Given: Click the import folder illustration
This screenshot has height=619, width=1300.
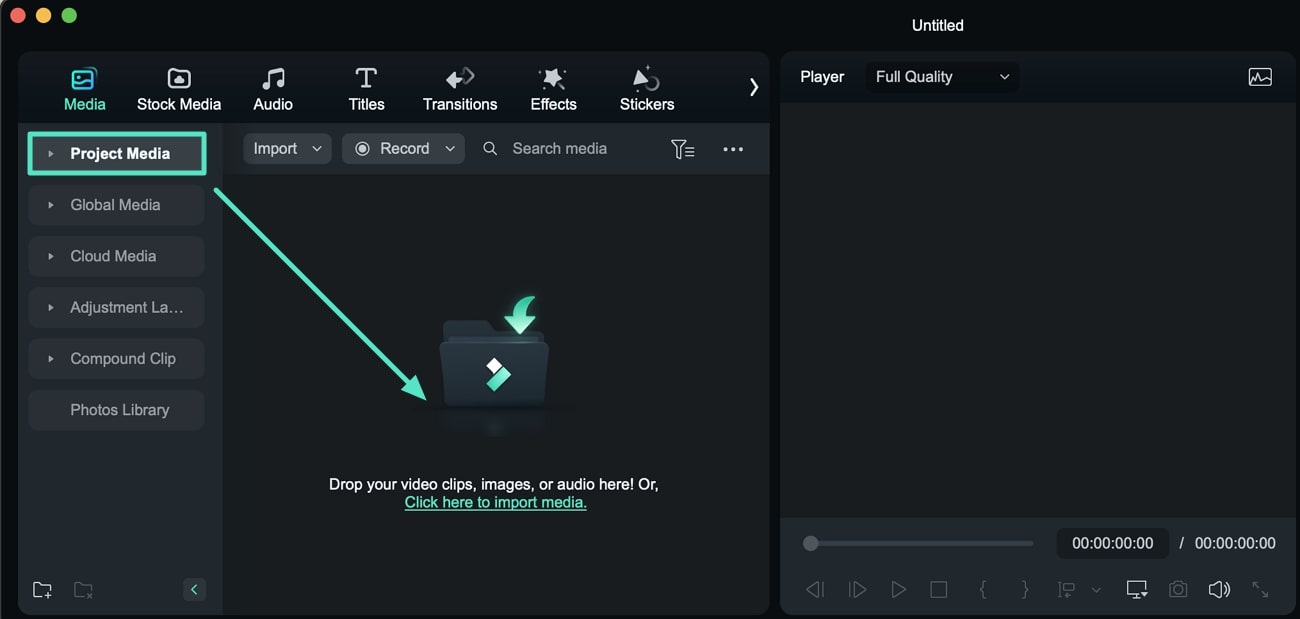Looking at the screenshot, I should tap(495, 350).
